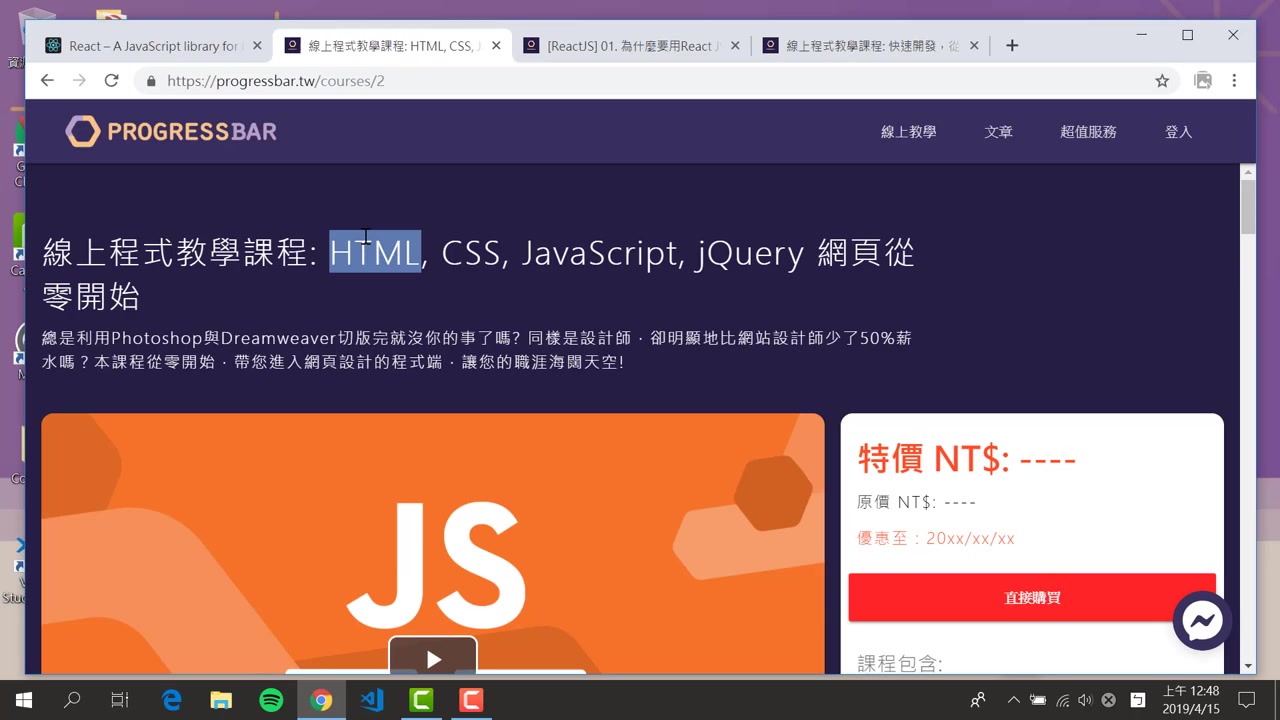
Task: Open the Messenger chat bubble
Action: click(x=1202, y=621)
